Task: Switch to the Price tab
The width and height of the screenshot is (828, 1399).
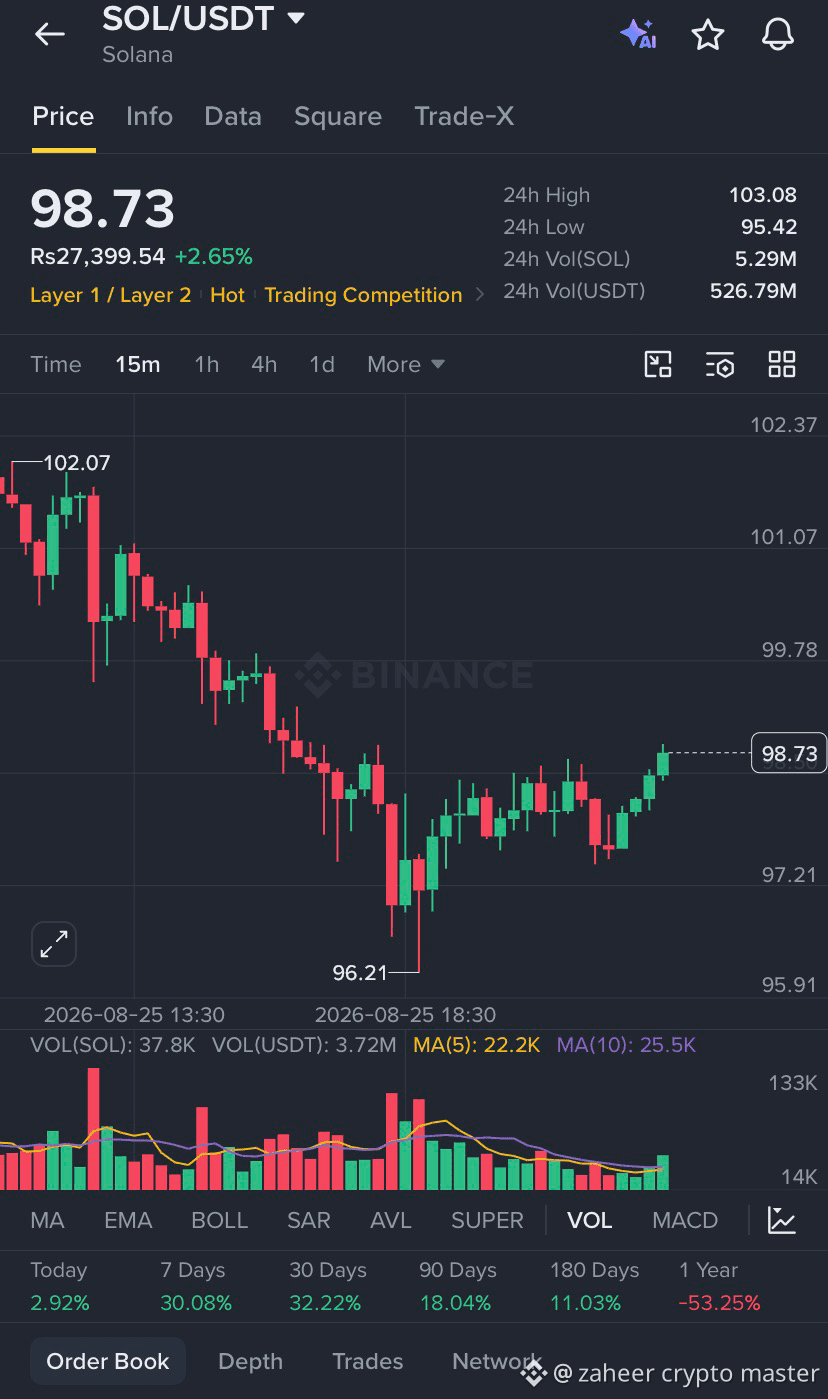Action: tap(63, 116)
